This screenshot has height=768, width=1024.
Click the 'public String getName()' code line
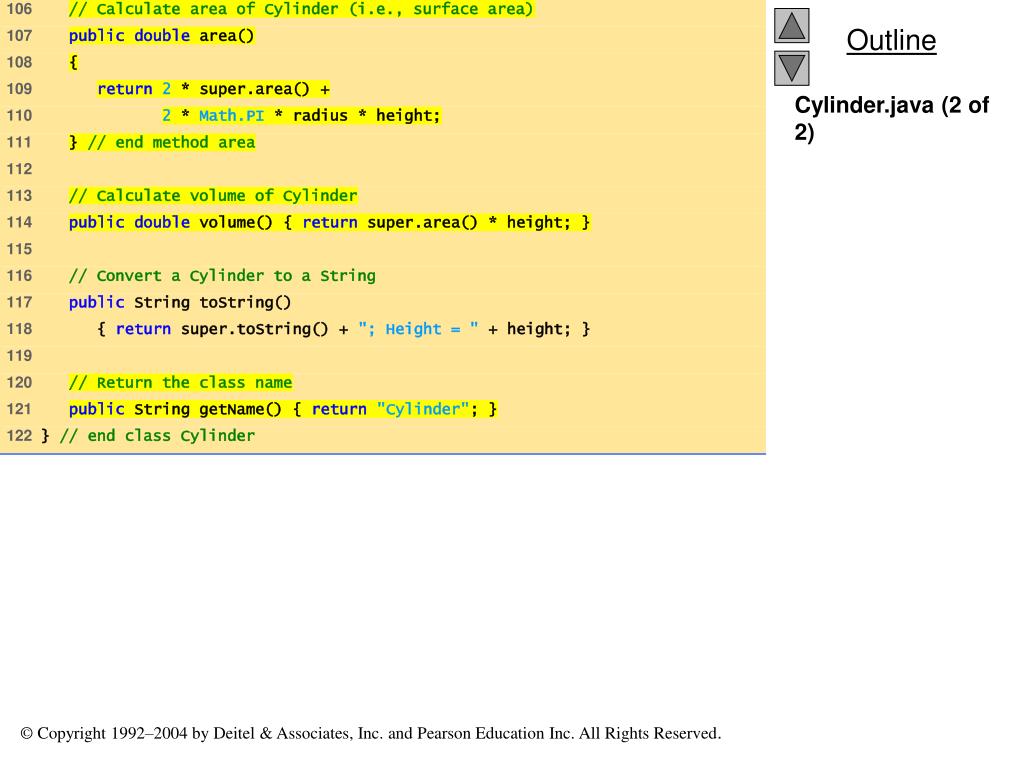point(283,409)
